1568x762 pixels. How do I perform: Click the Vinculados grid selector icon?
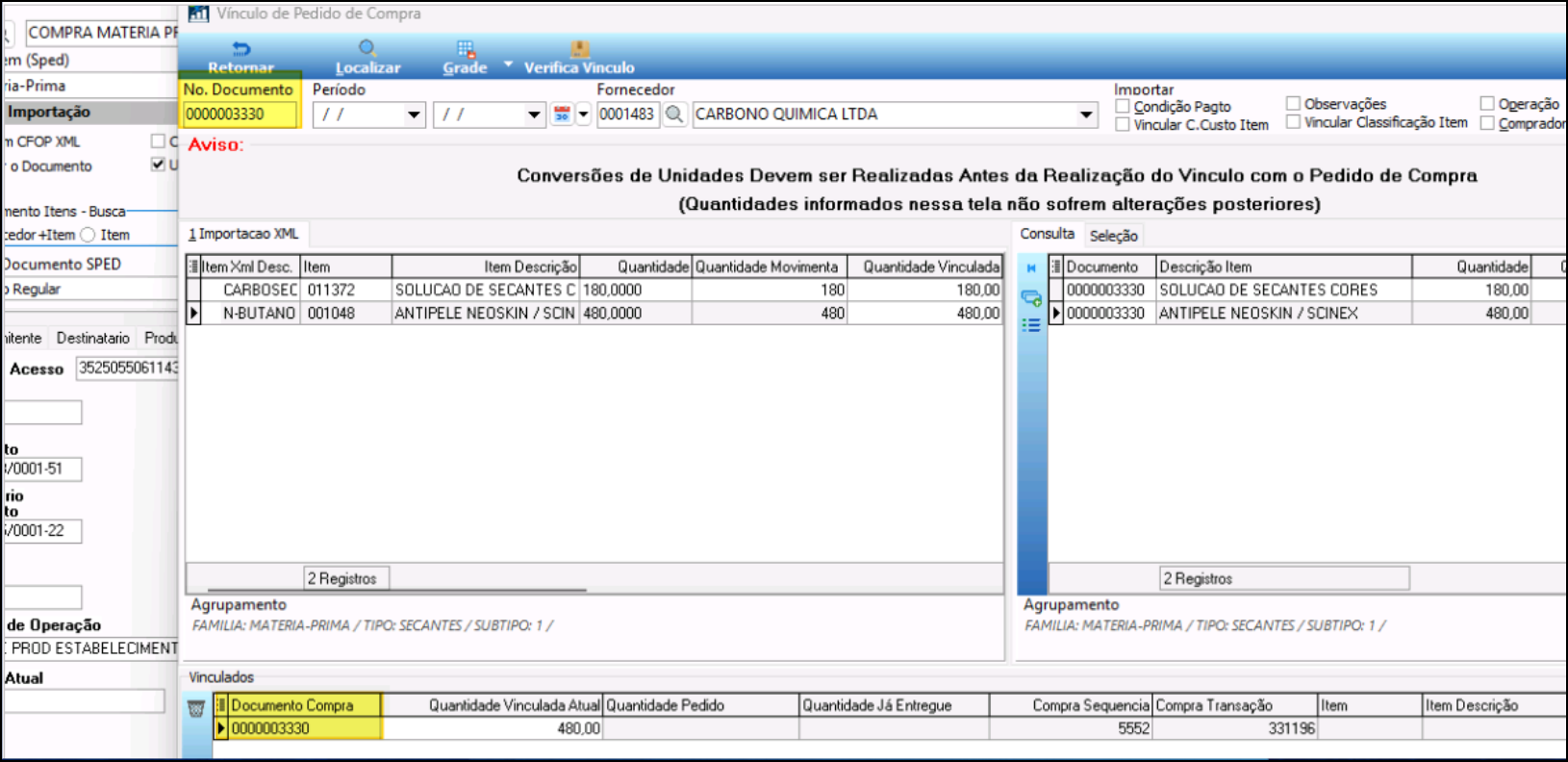point(221,705)
